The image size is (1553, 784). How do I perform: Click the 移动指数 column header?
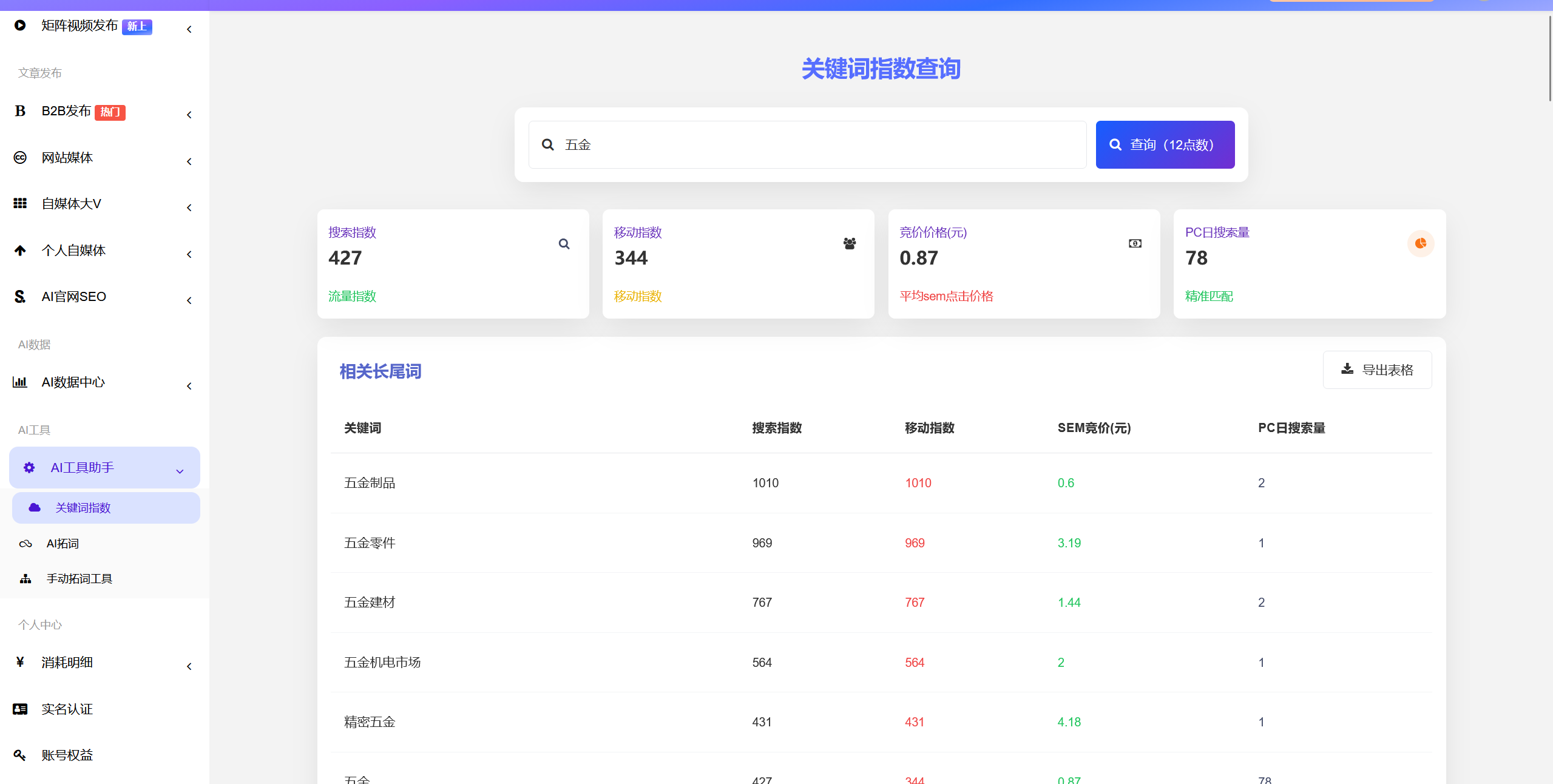click(x=930, y=428)
